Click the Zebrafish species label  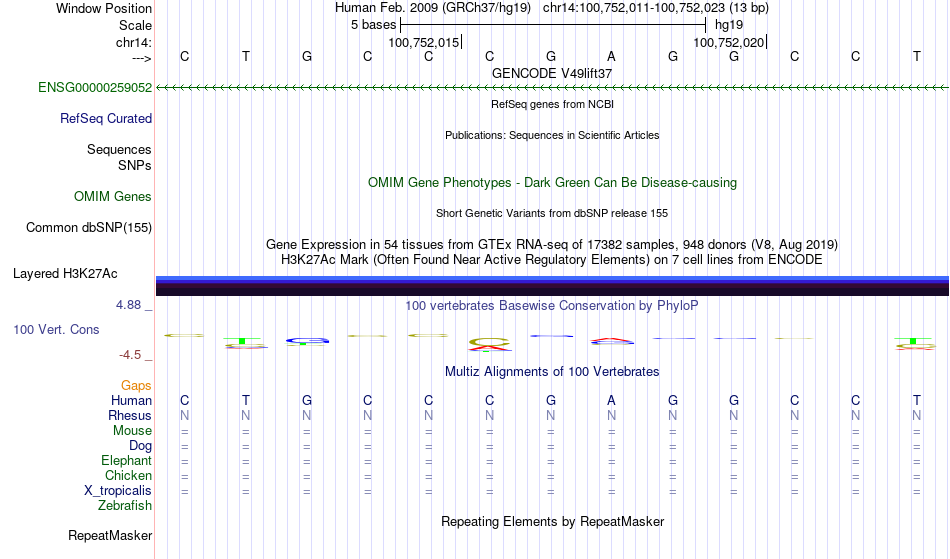[x=125, y=505]
